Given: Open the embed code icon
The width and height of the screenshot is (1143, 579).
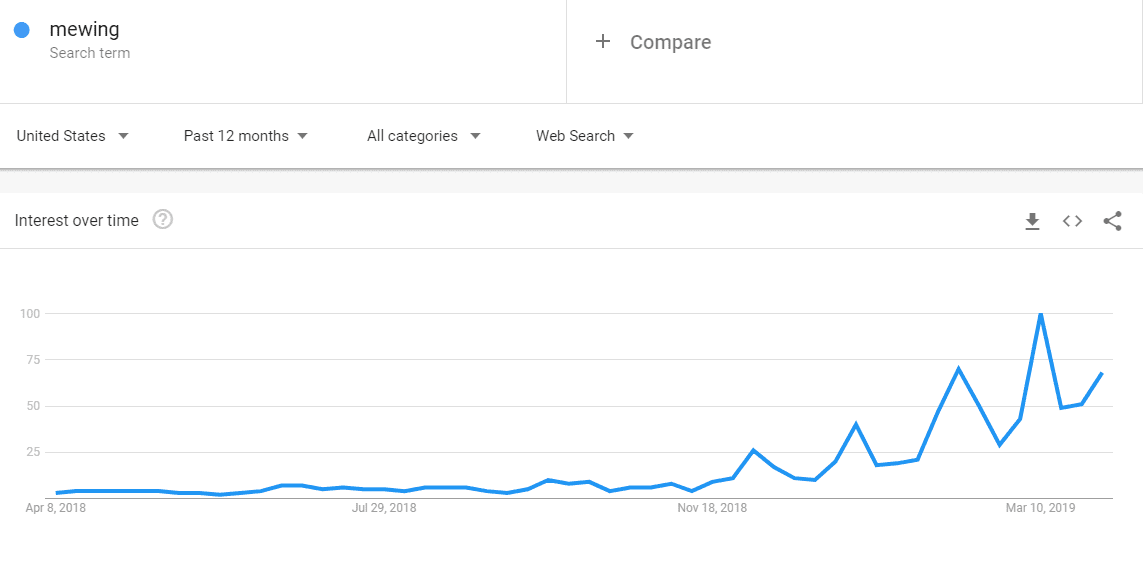Looking at the screenshot, I should click(x=1072, y=221).
